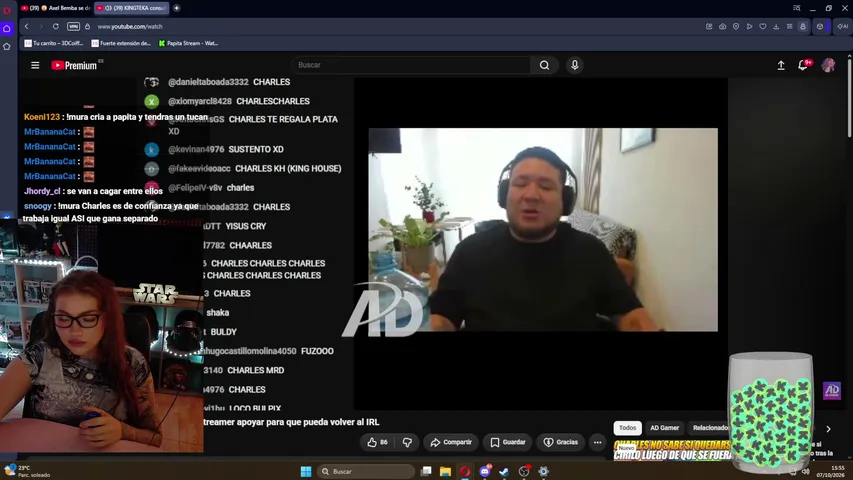Dislike the video with thumbs down
The height and width of the screenshot is (480, 853).
click(407, 442)
